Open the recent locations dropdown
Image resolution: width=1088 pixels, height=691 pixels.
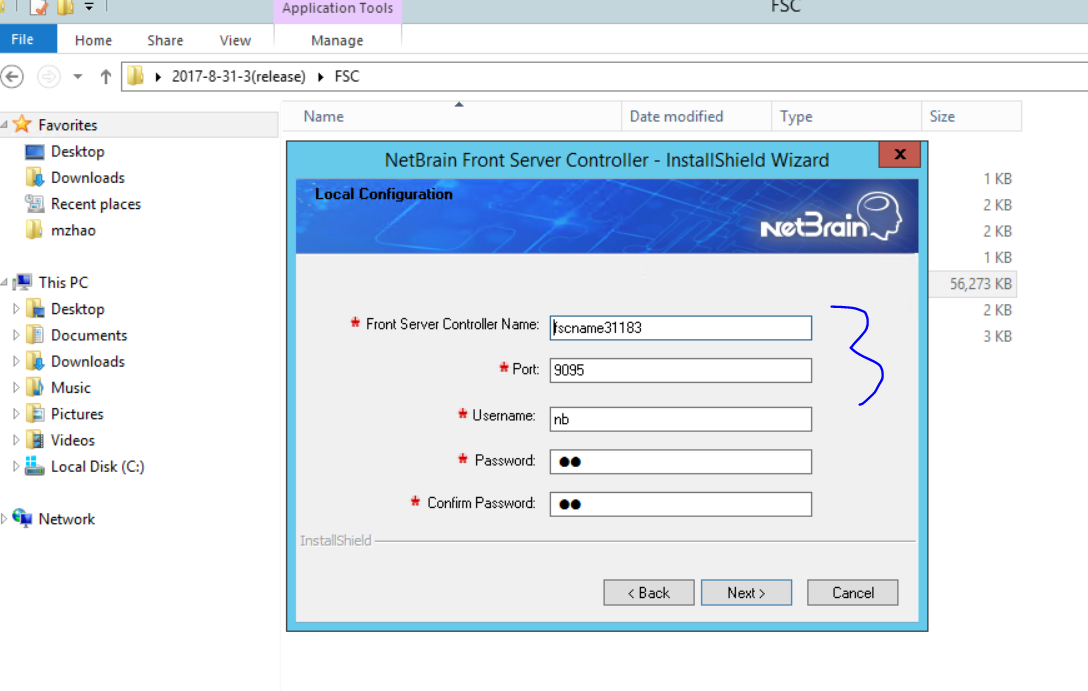(x=78, y=76)
